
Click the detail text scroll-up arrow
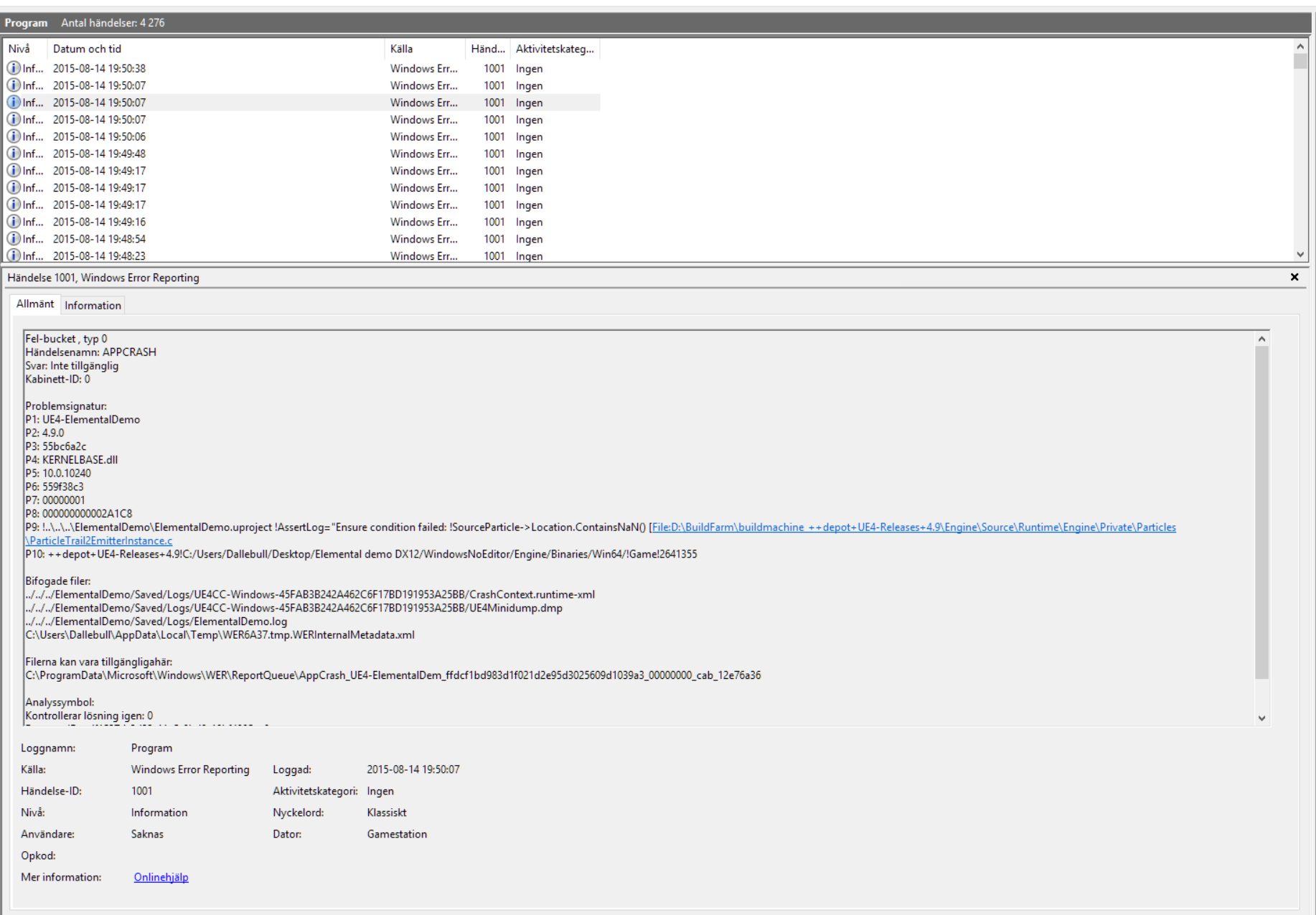(1262, 339)
